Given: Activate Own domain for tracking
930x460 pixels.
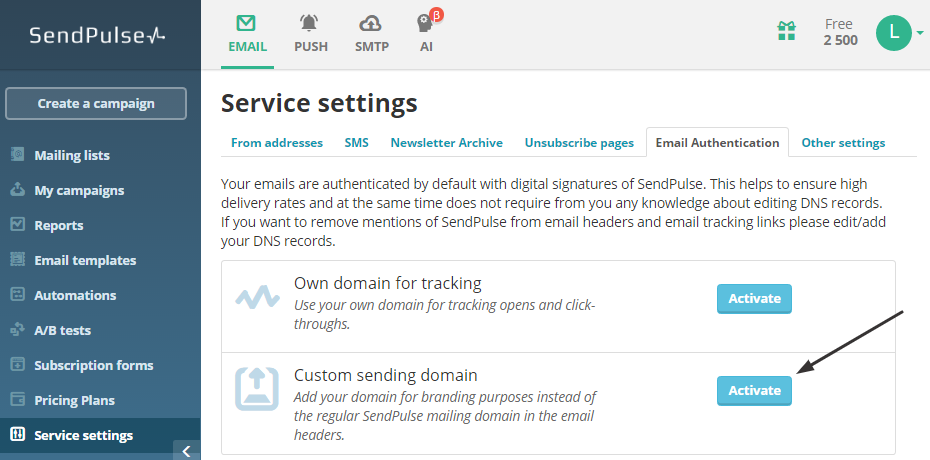Looking at the screenshot, I should point(754,299).
